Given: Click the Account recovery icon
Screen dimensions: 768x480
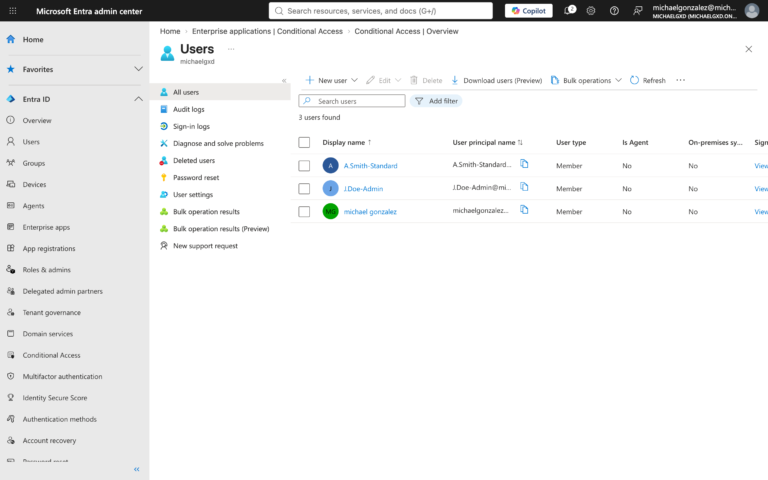Looking at the screenshot, I should [11, 440].
